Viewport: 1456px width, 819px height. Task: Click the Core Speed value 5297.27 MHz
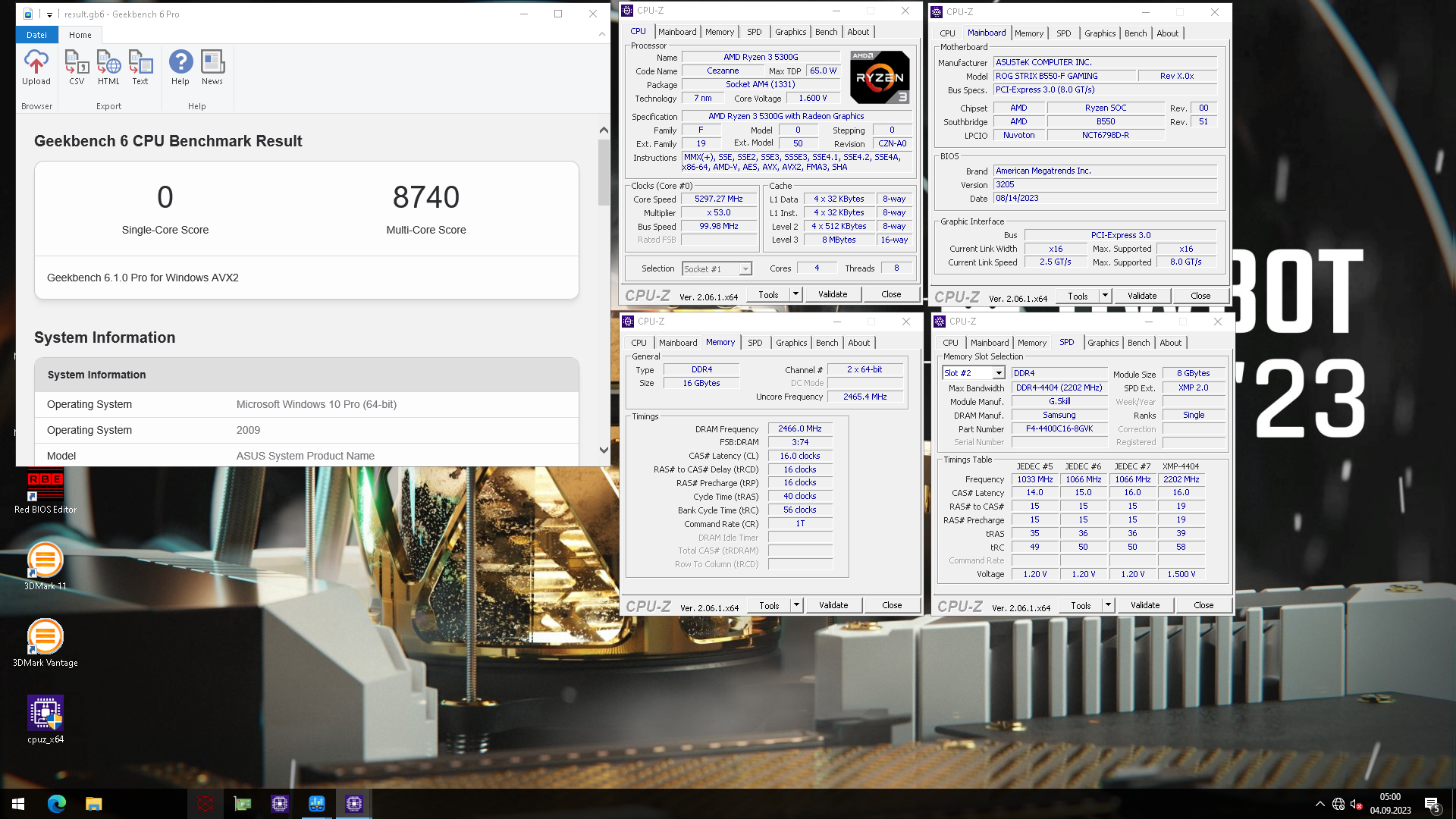[x=718, y=199]
